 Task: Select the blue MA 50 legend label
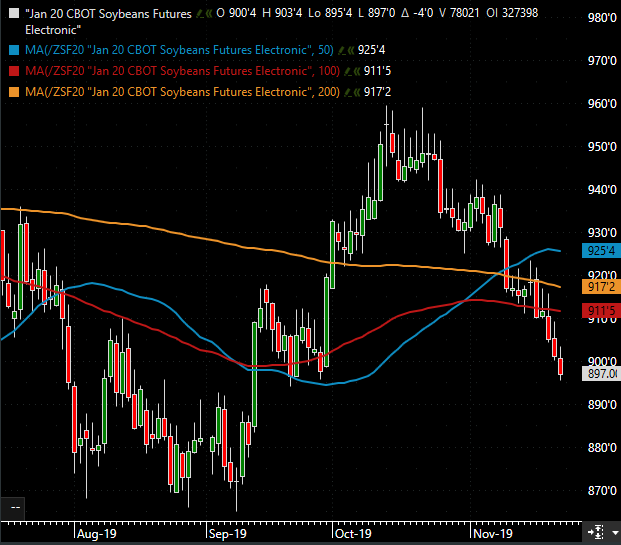[x=179, y=50]
